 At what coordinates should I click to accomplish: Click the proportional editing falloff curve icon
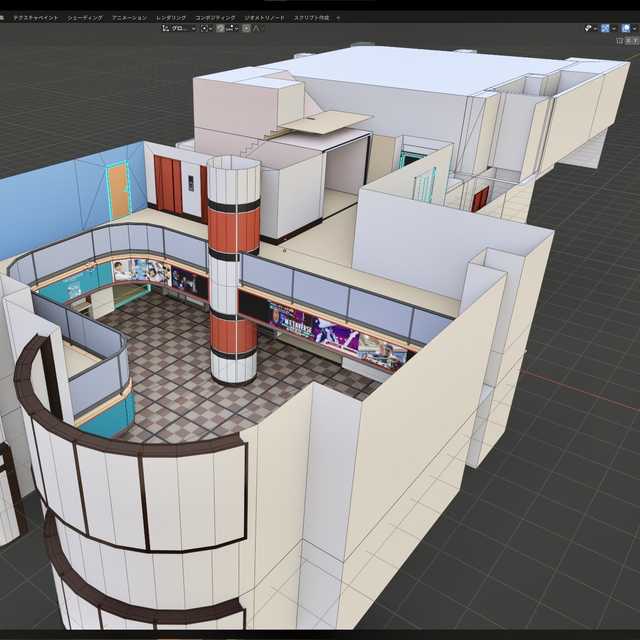tap(256, 29)
